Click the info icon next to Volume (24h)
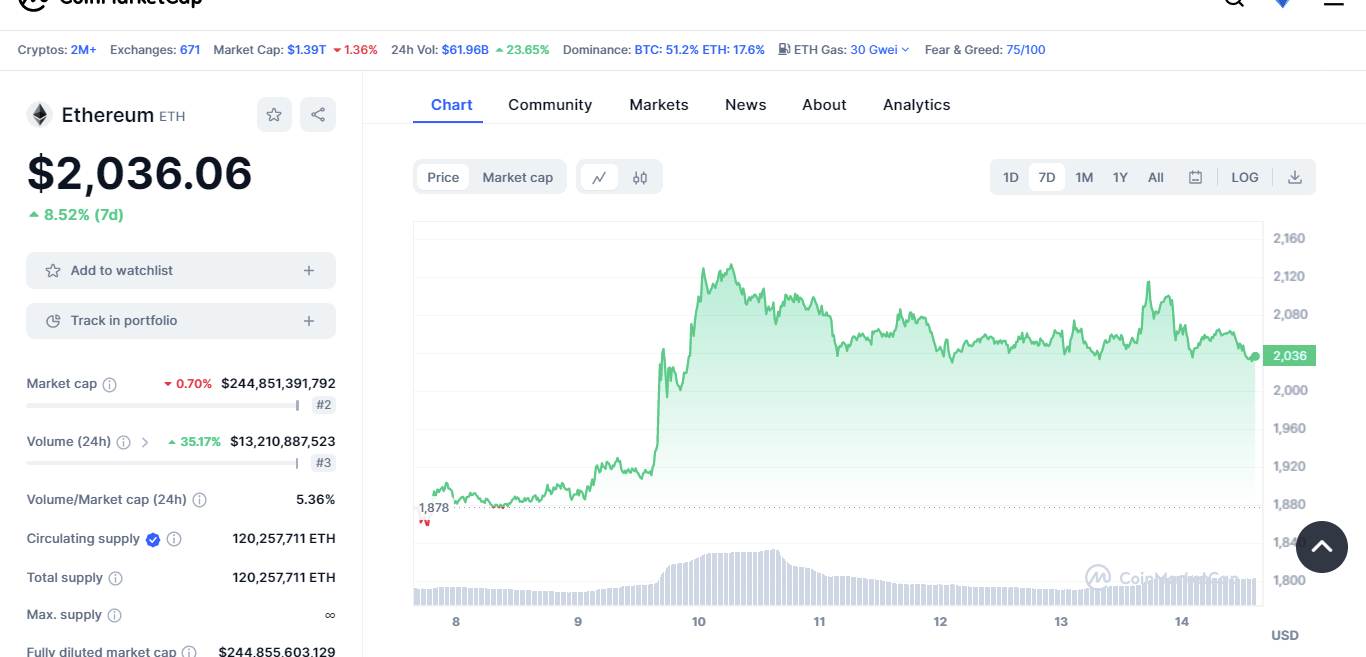Screen dimensions: 1366x657 pyautogui.click(x=123, y=442)
